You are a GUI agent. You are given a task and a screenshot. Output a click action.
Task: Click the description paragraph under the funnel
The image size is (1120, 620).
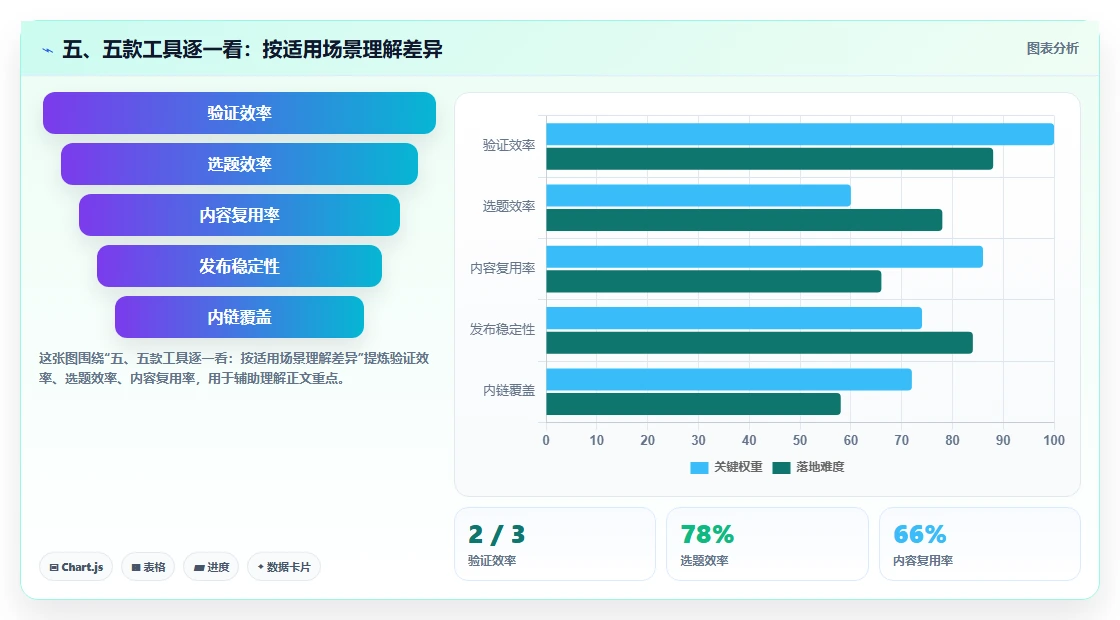point(234,369)
